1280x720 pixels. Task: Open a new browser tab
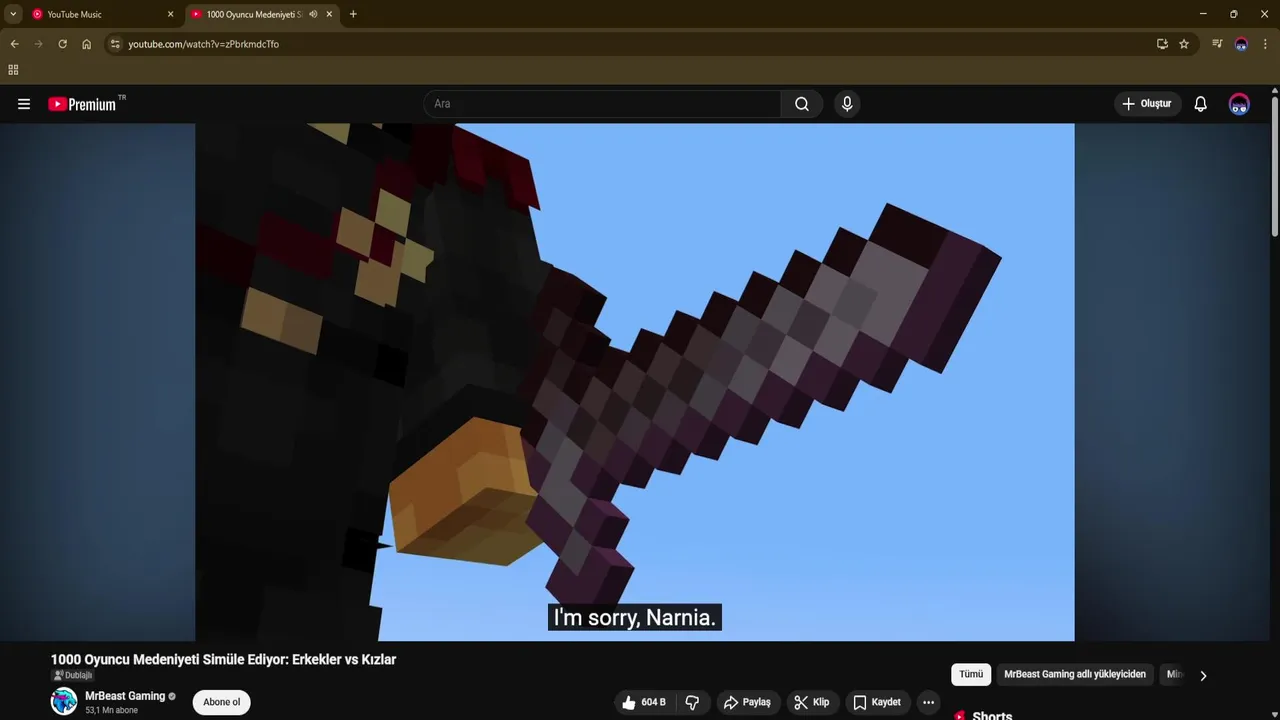pyautogui.click(x=353, y=14)
